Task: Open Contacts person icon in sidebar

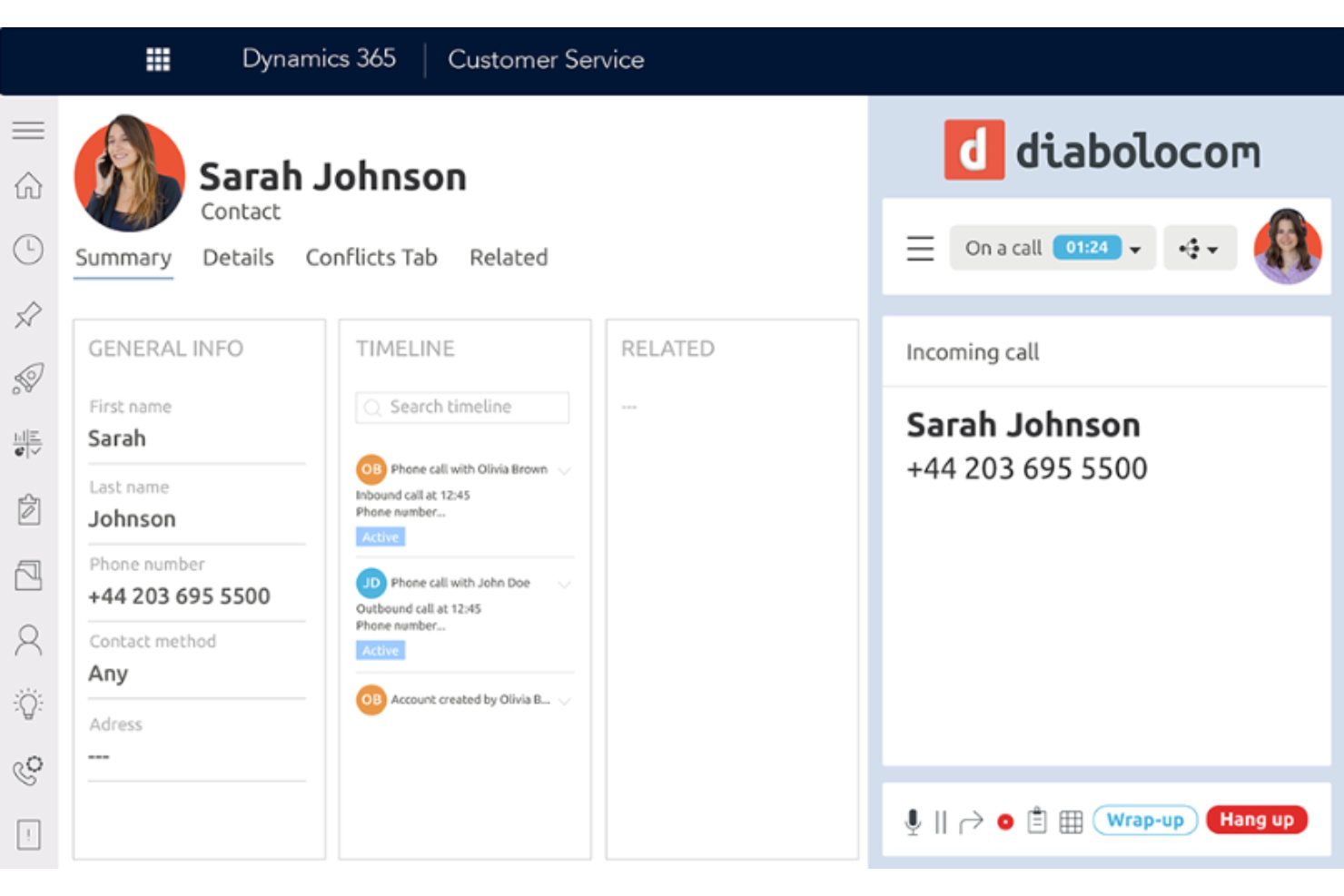Action: [28, 640]
